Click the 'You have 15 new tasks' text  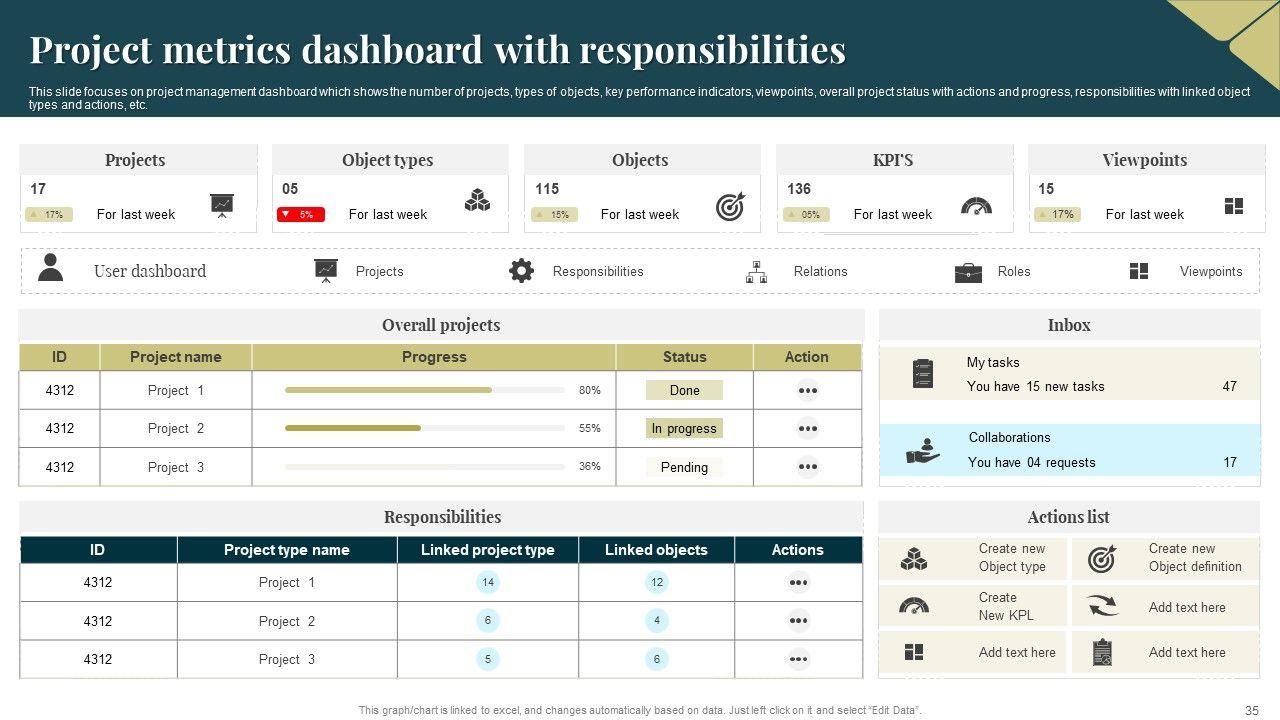pyautogui.click(x=1036, y=387)
